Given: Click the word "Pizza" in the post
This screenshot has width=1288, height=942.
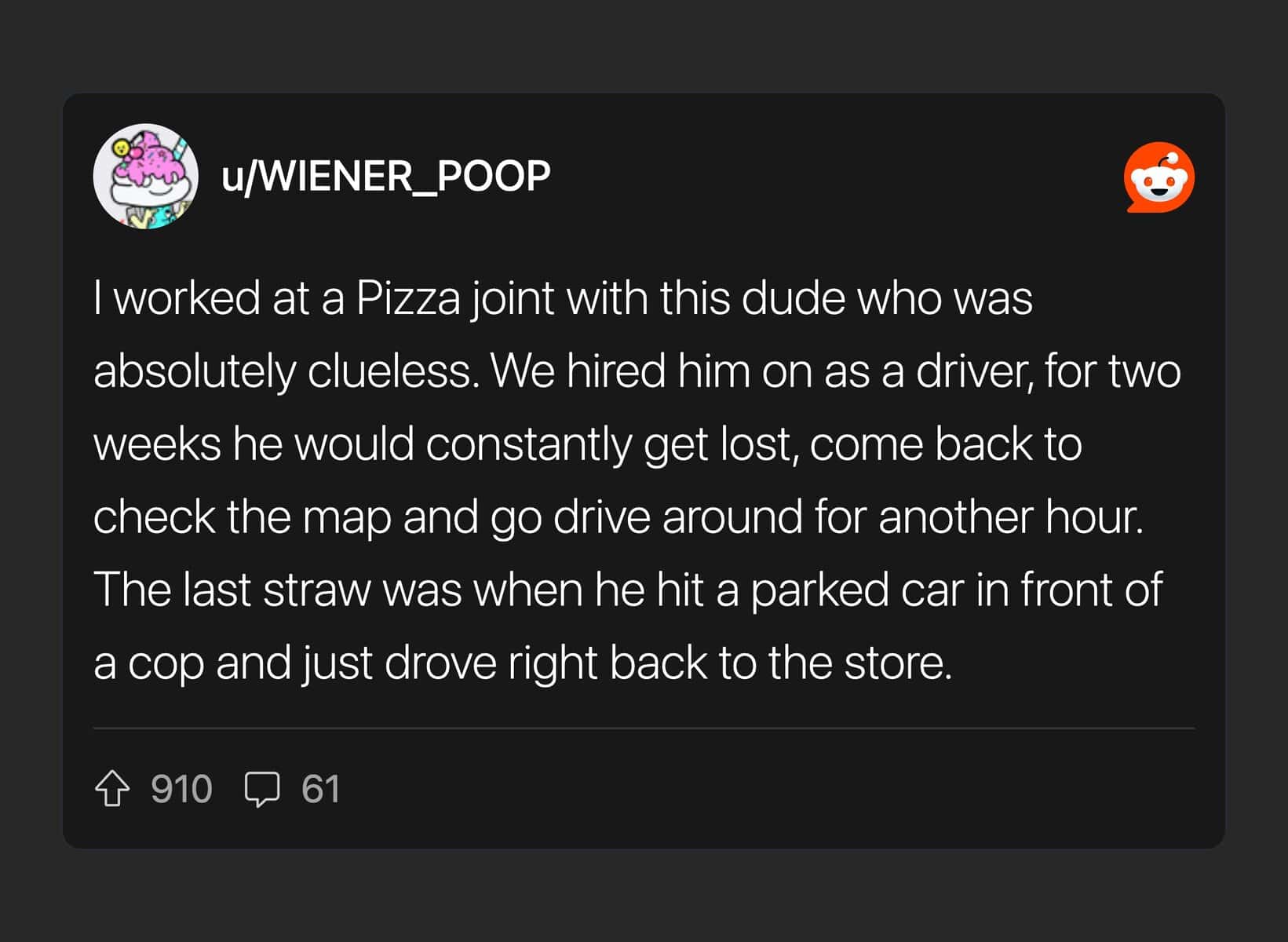Looking at the screenshot, I should (x=407, y=299).
